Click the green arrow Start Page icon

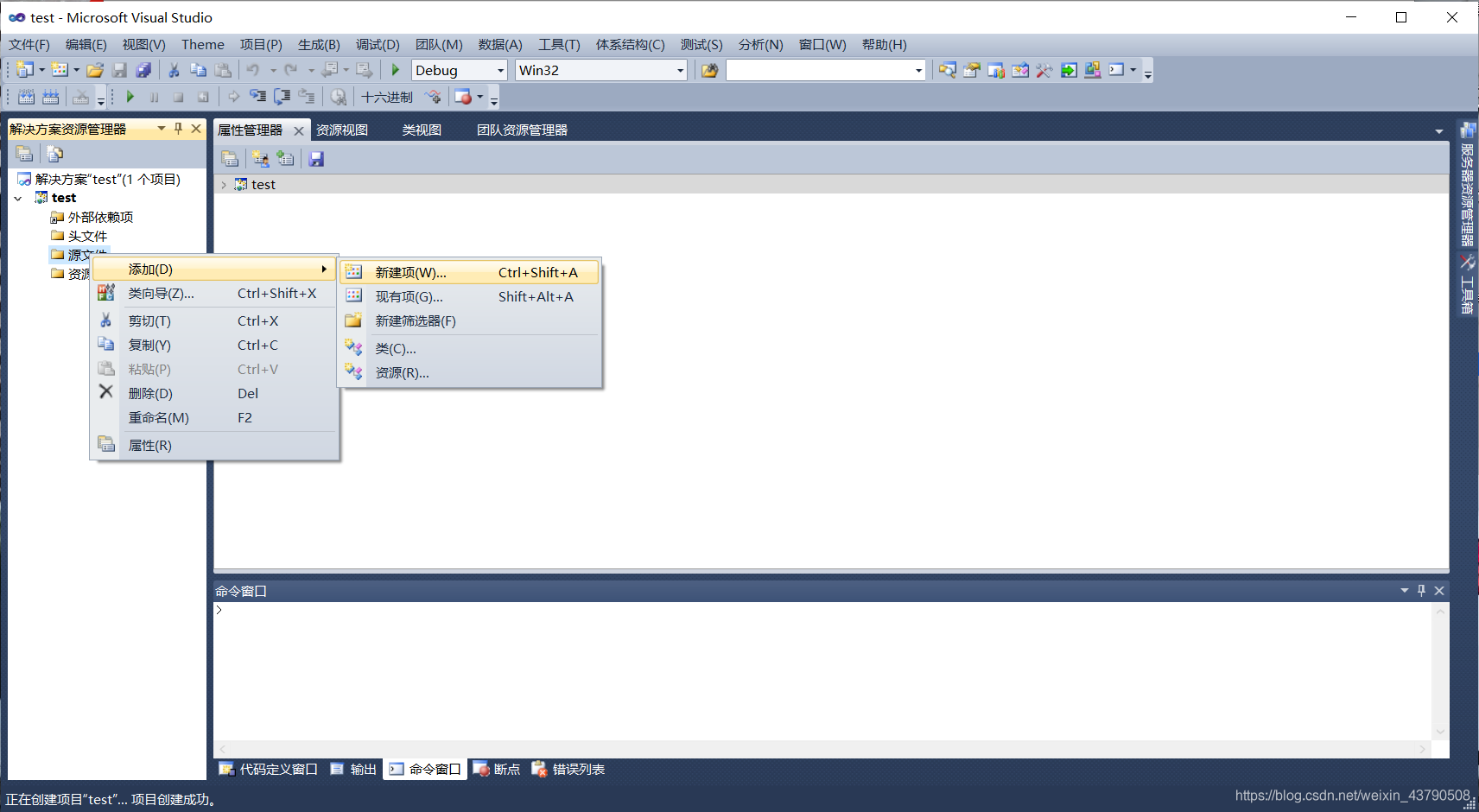click(x=1069, y=70)
